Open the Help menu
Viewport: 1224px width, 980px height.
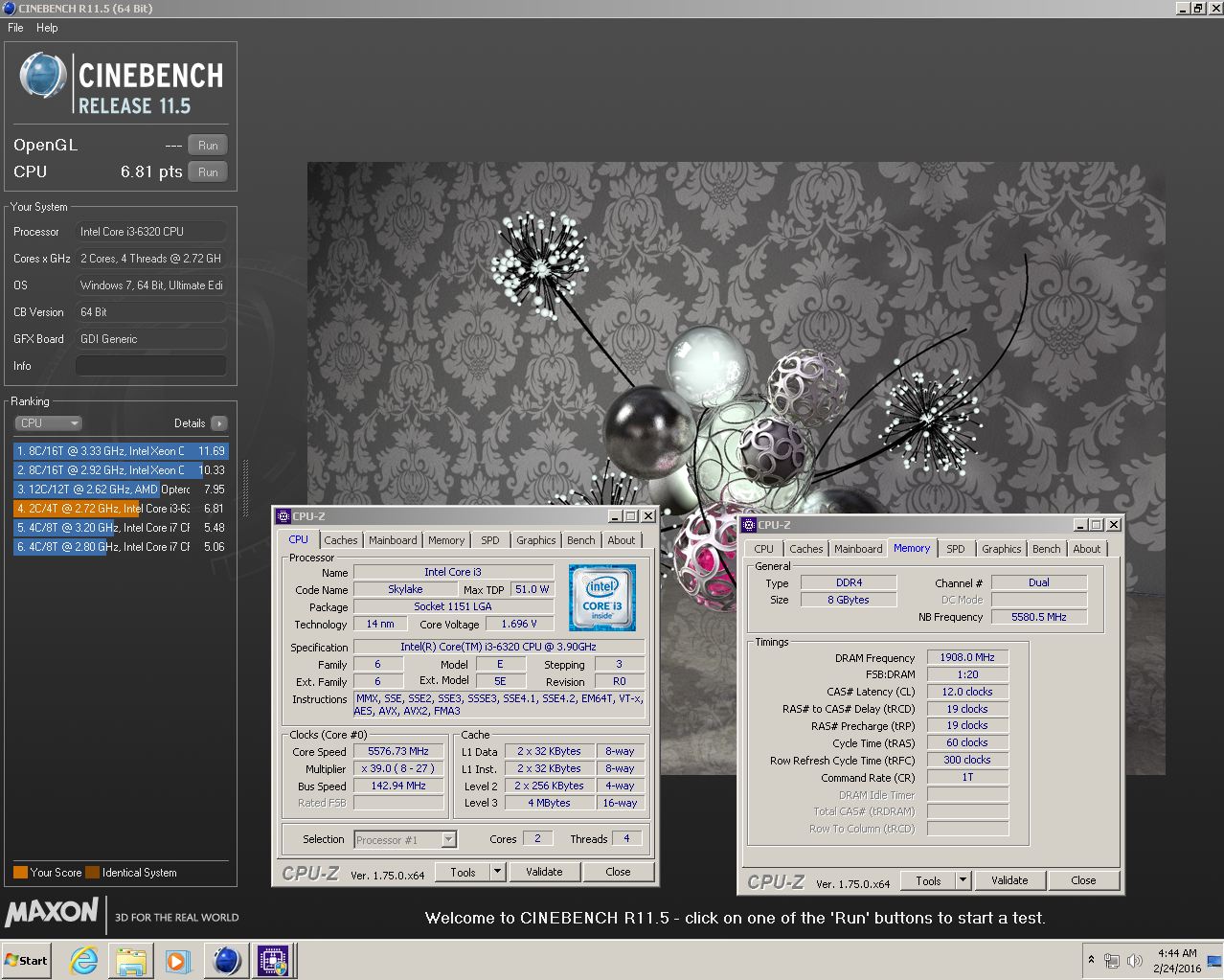[x=47, y=28]
